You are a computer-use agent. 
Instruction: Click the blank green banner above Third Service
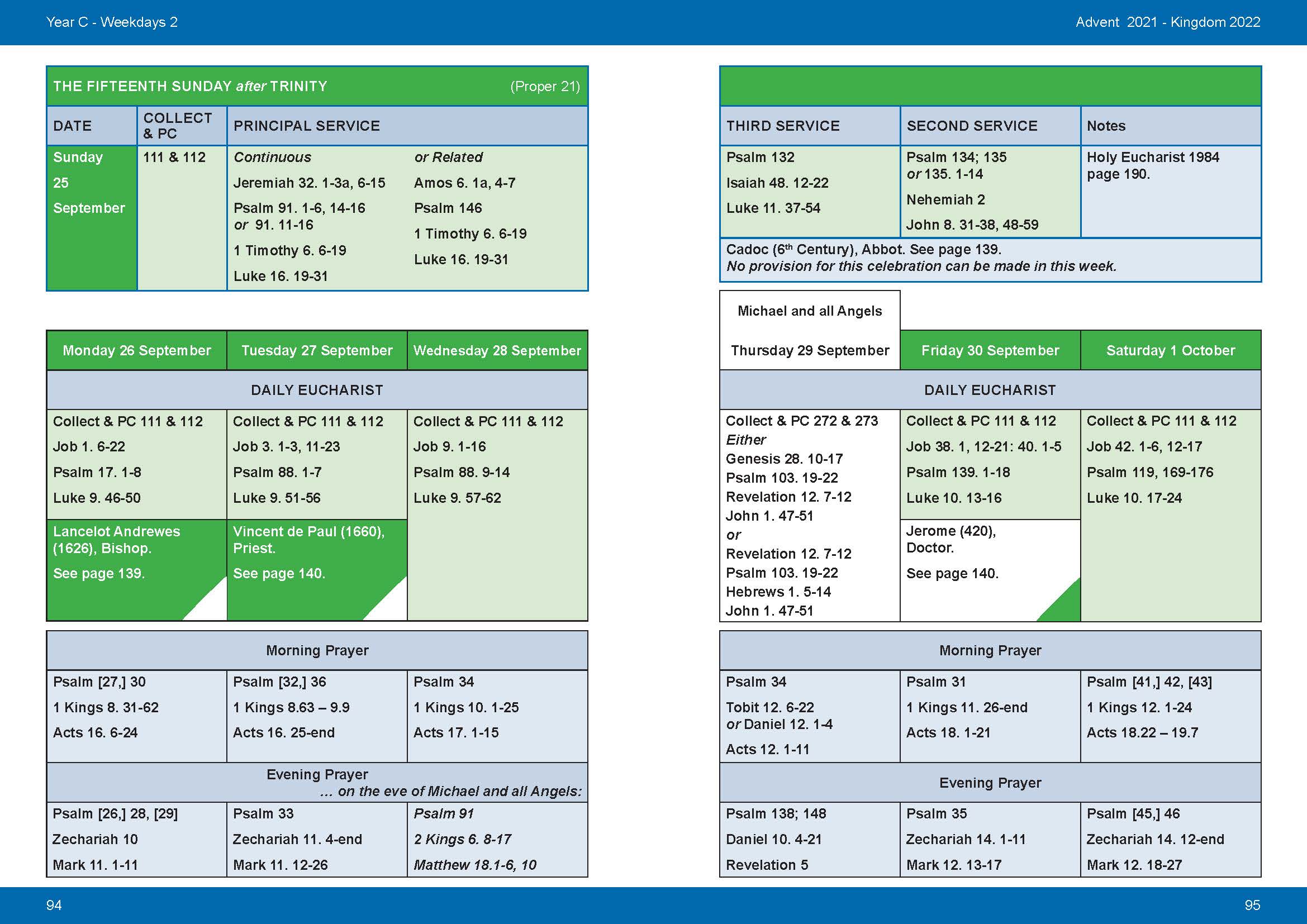(x=990, y=87)
